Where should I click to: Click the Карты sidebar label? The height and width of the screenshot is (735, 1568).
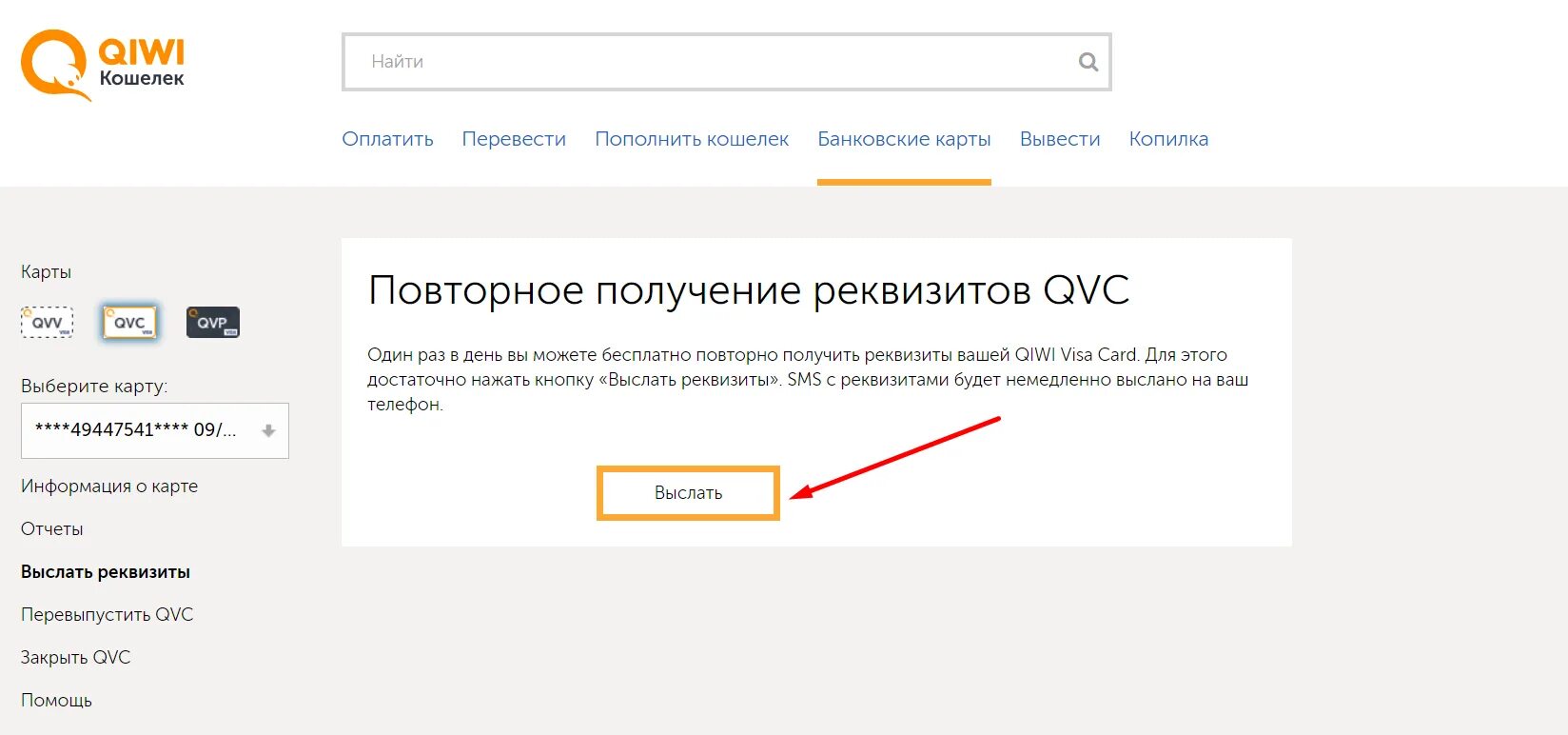coord(46,271)
